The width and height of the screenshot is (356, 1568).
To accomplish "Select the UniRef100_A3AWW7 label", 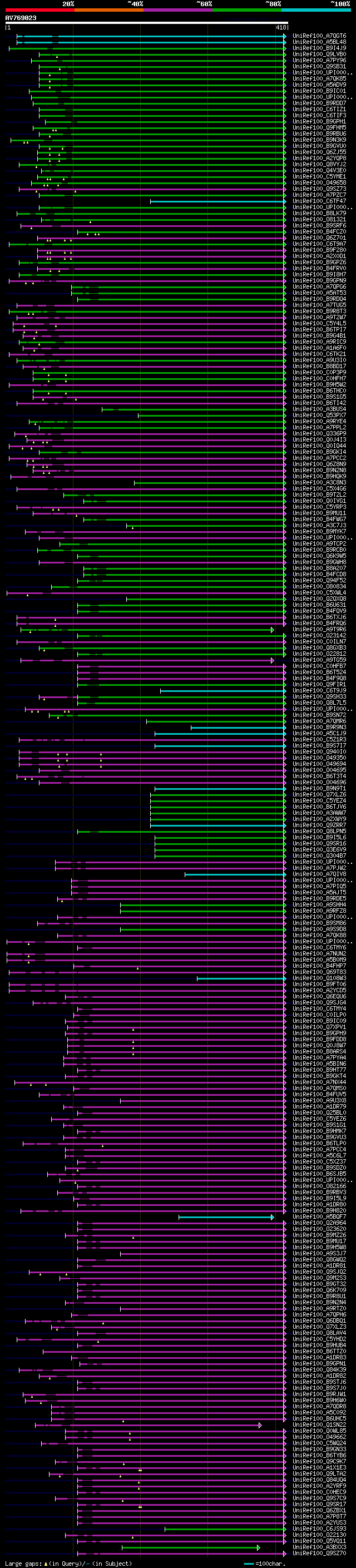I will [x=319, y=813].
